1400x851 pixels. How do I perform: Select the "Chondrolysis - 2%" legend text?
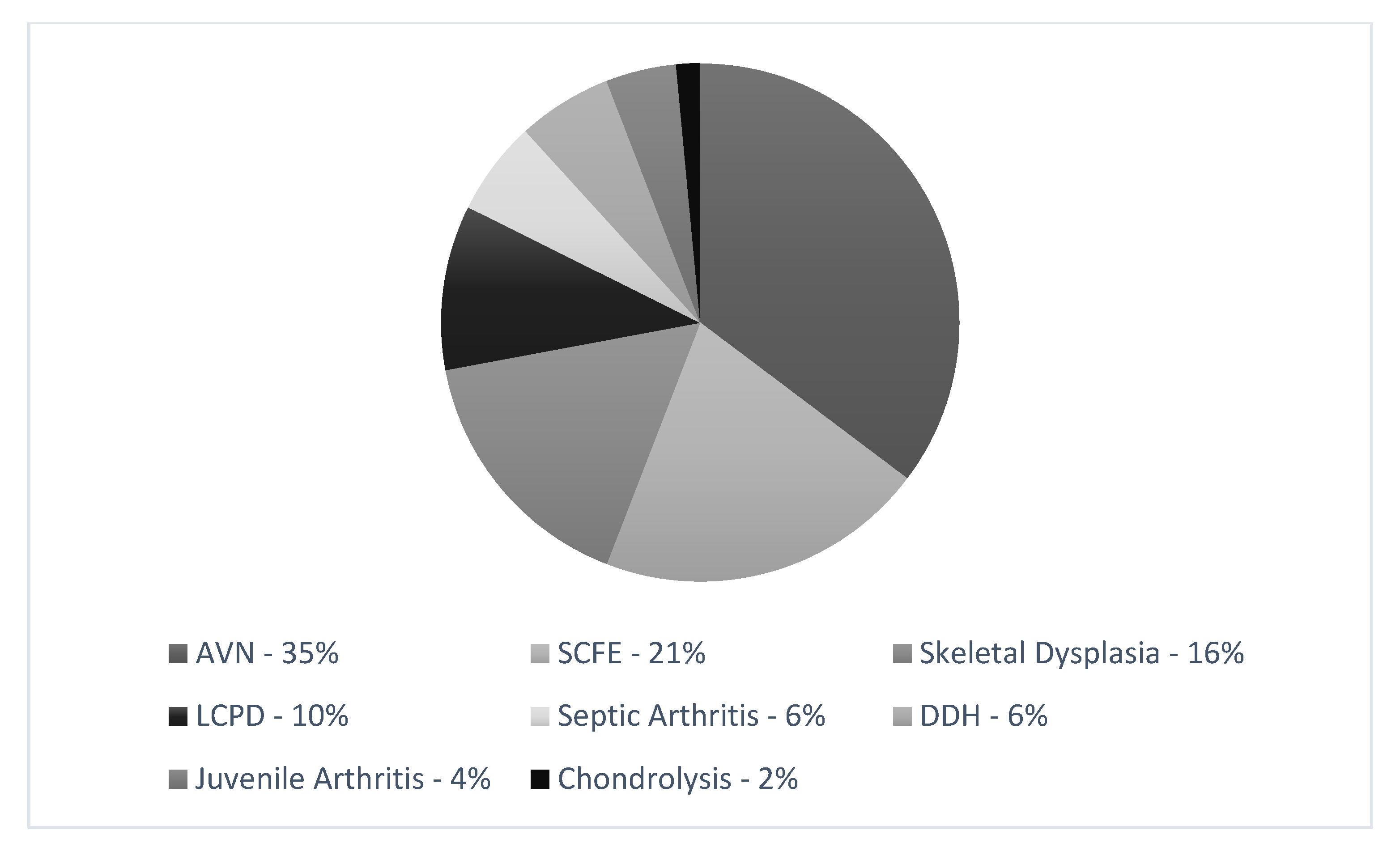[678, 779]
